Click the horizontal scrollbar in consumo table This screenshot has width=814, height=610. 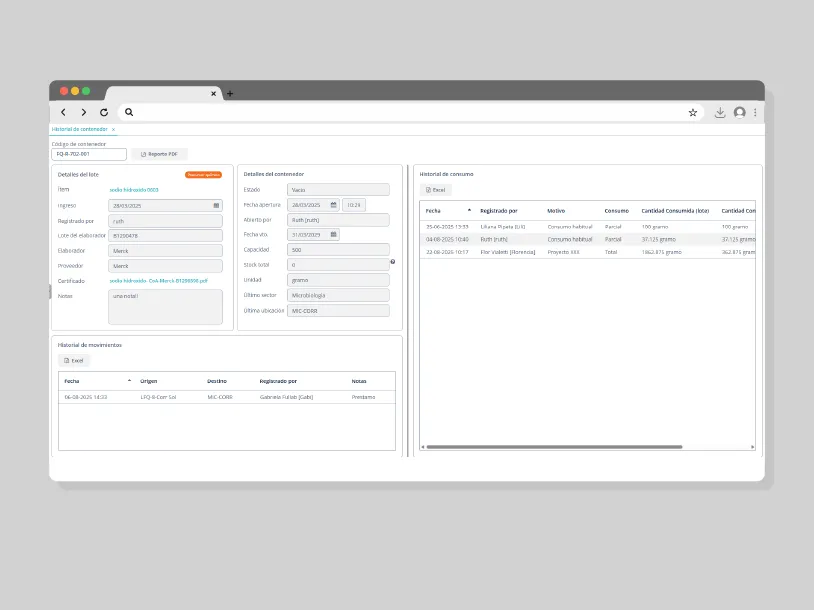tap(554, 447)
